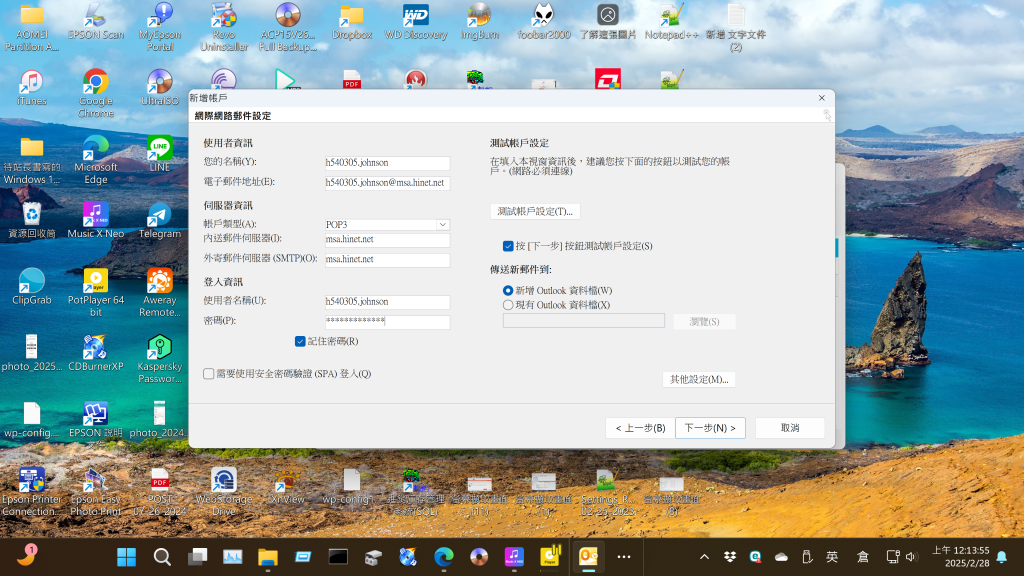Open File Explorer from the taskbar
This screenshot has height=576, width=1024.
(267, 556)
